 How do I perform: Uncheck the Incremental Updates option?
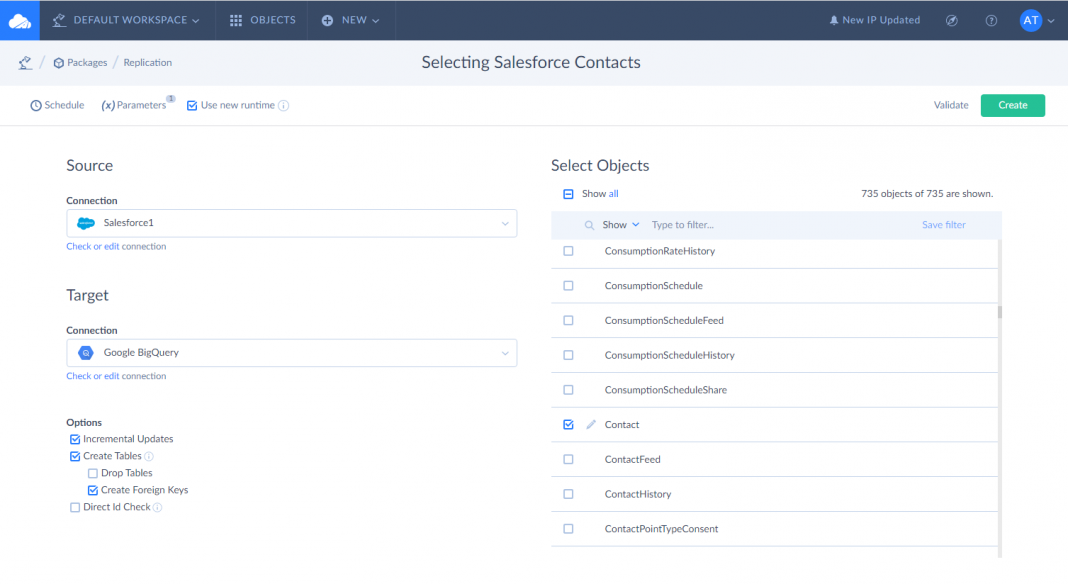point(75,439)
